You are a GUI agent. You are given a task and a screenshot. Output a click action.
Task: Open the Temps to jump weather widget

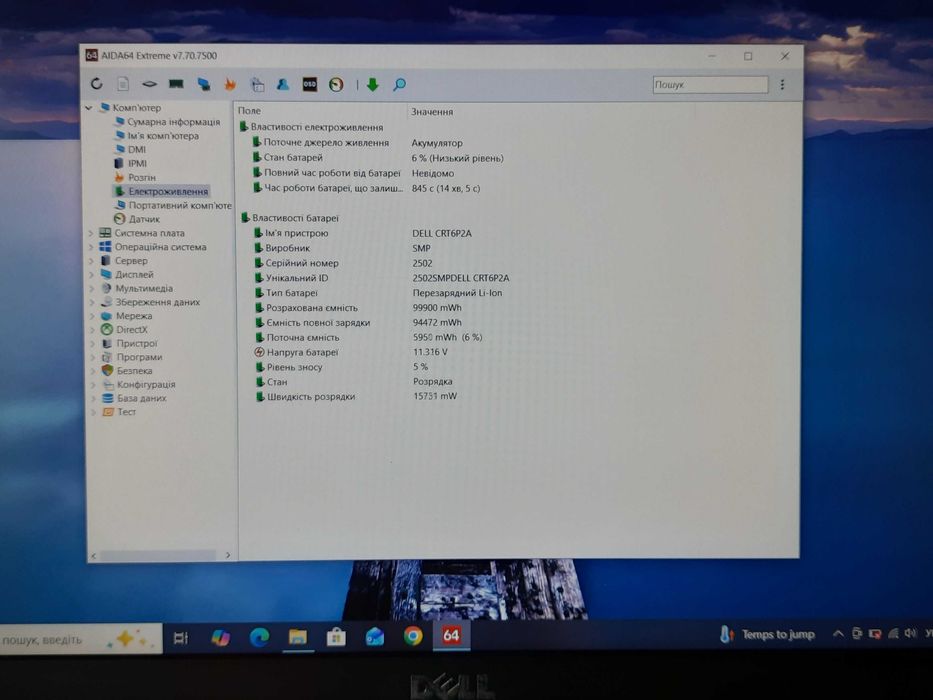[767, 635]
